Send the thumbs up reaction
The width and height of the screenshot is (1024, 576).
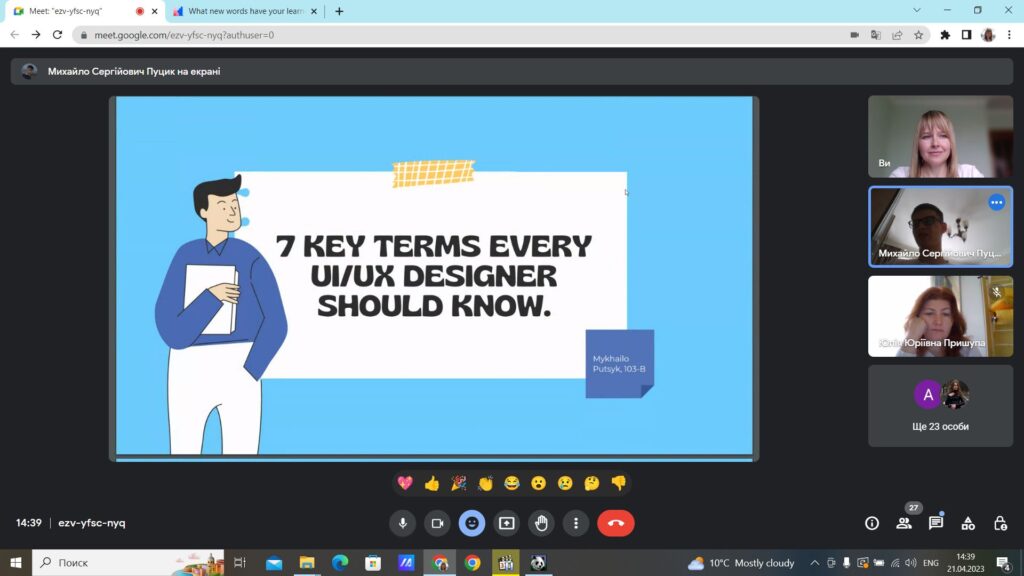(432, 483)
